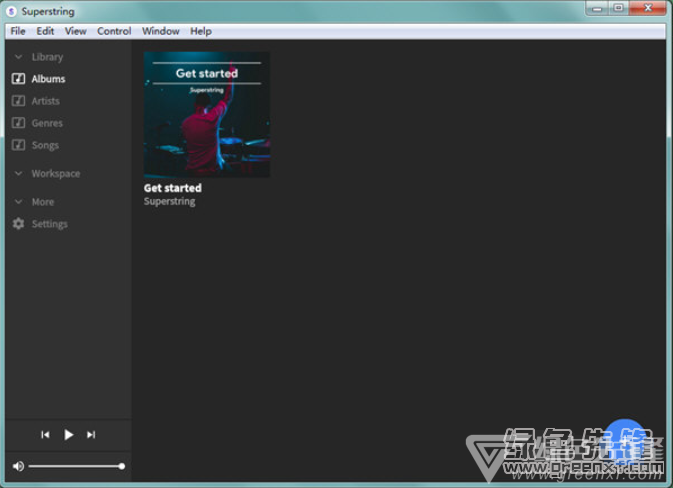Minimize the Superstring window
This screenshot has width=673, height=488.
click(x=597, y=8)
